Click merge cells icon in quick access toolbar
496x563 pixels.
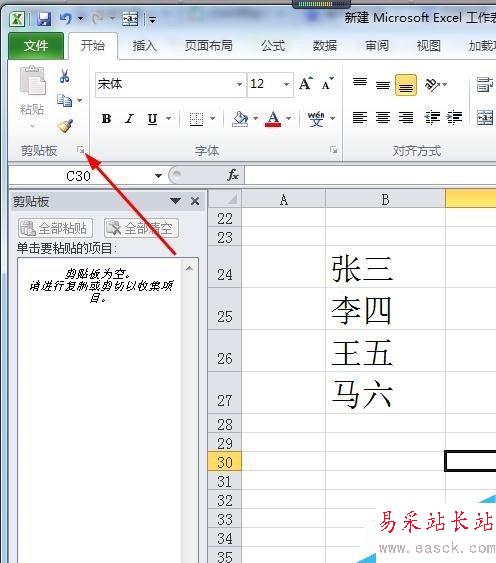tap(130, 19)
